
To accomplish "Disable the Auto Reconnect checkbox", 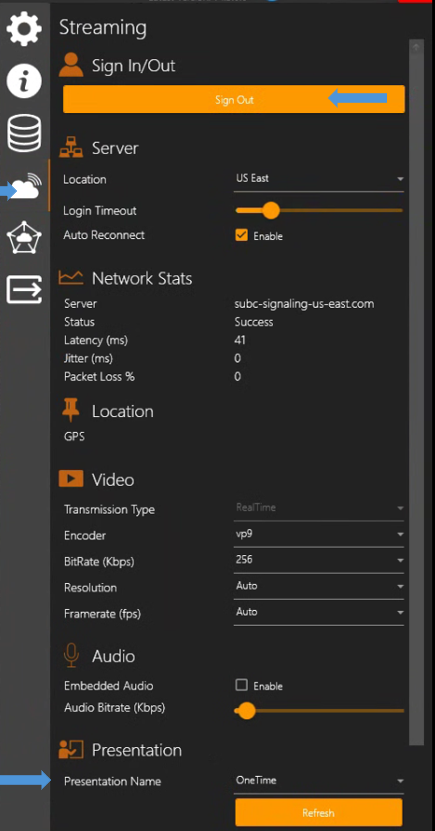I will (x=242, y=235).
